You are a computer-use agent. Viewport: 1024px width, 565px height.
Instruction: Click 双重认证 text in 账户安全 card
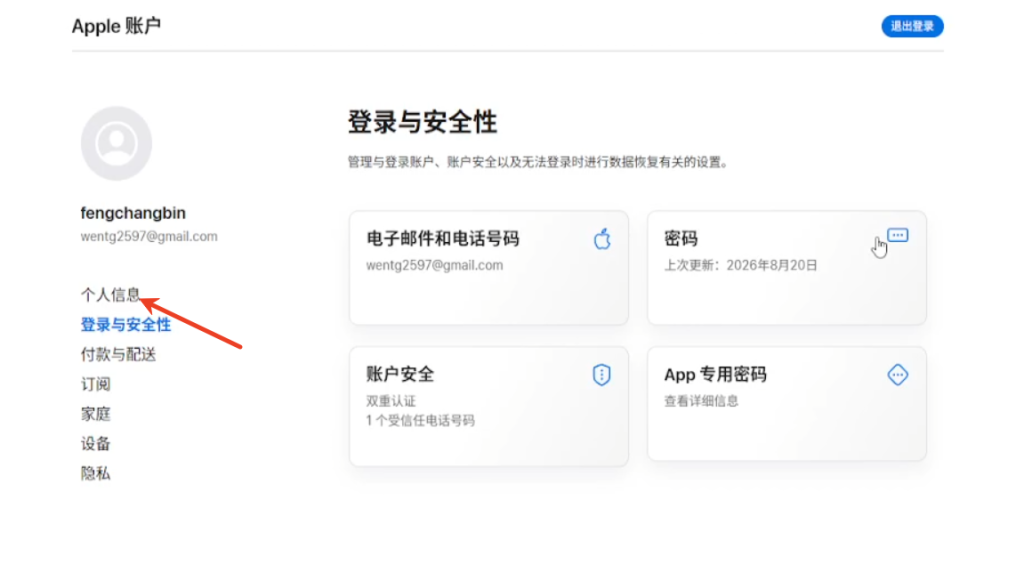[x=391, y=401]
